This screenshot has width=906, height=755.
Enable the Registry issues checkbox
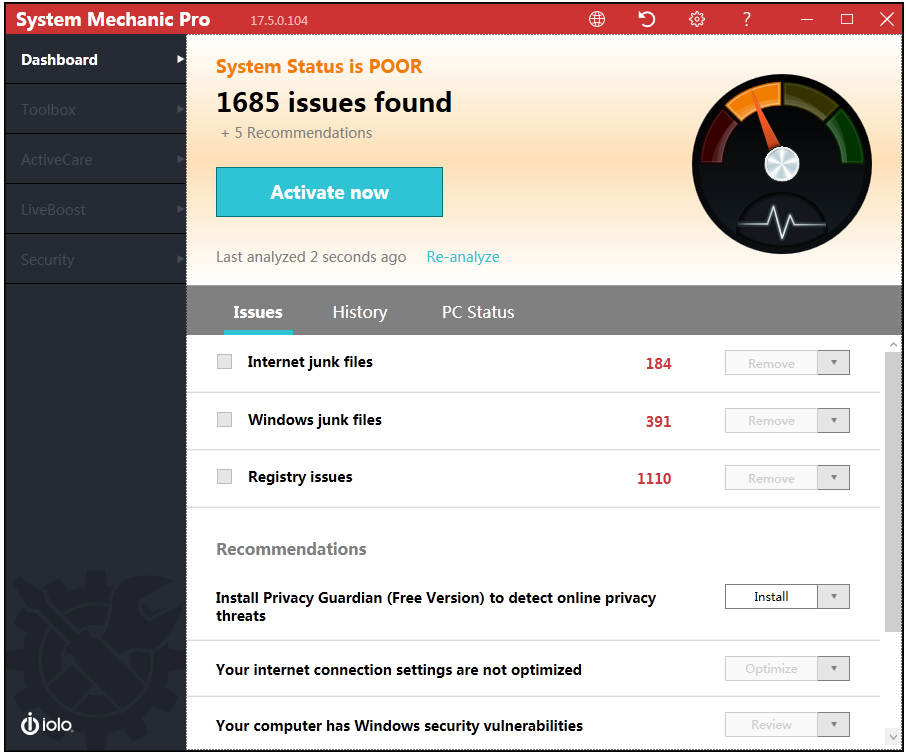[x=224, y=477]
